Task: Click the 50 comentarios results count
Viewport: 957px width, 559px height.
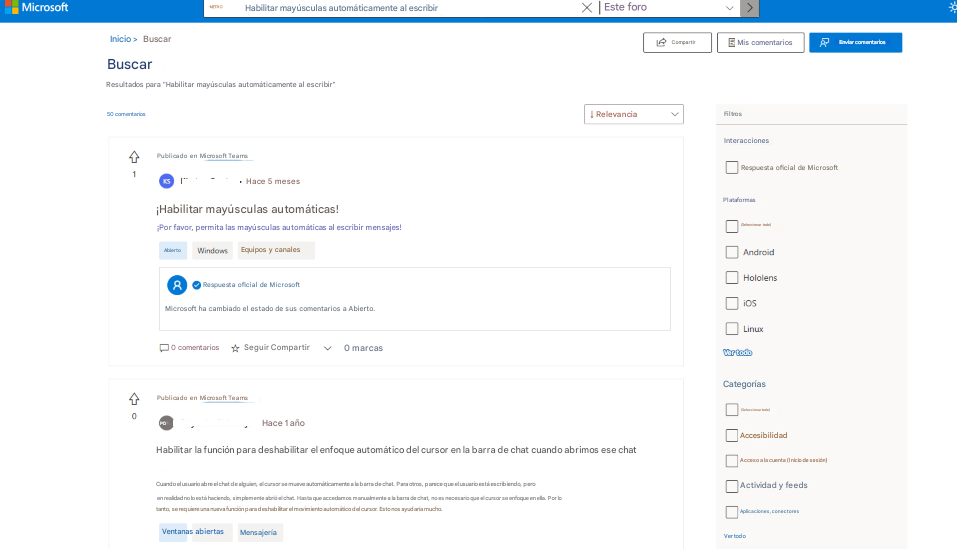Action: (126, 114)
